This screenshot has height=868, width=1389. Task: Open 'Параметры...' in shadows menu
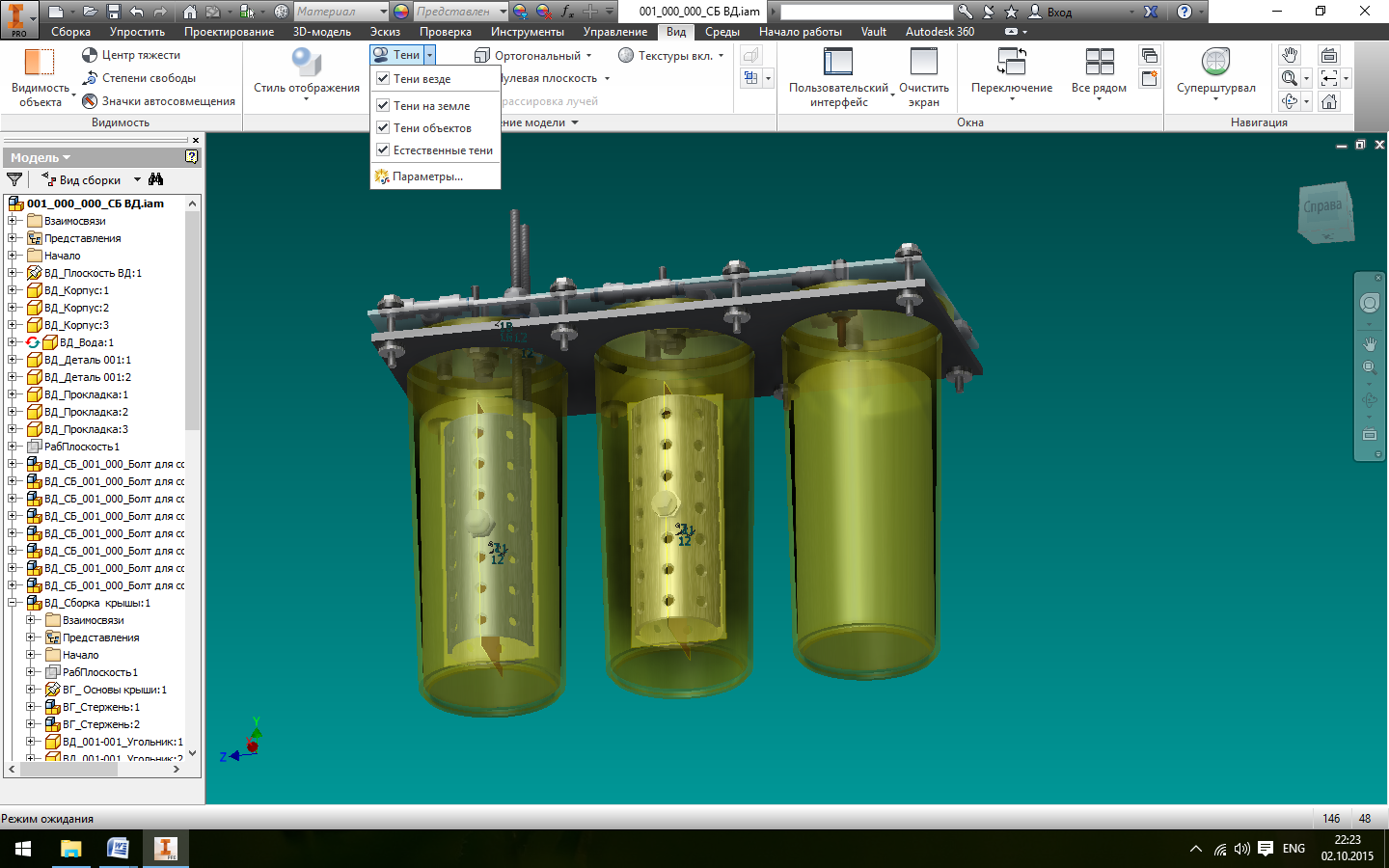pyautogui.click(x=427, y=176)
